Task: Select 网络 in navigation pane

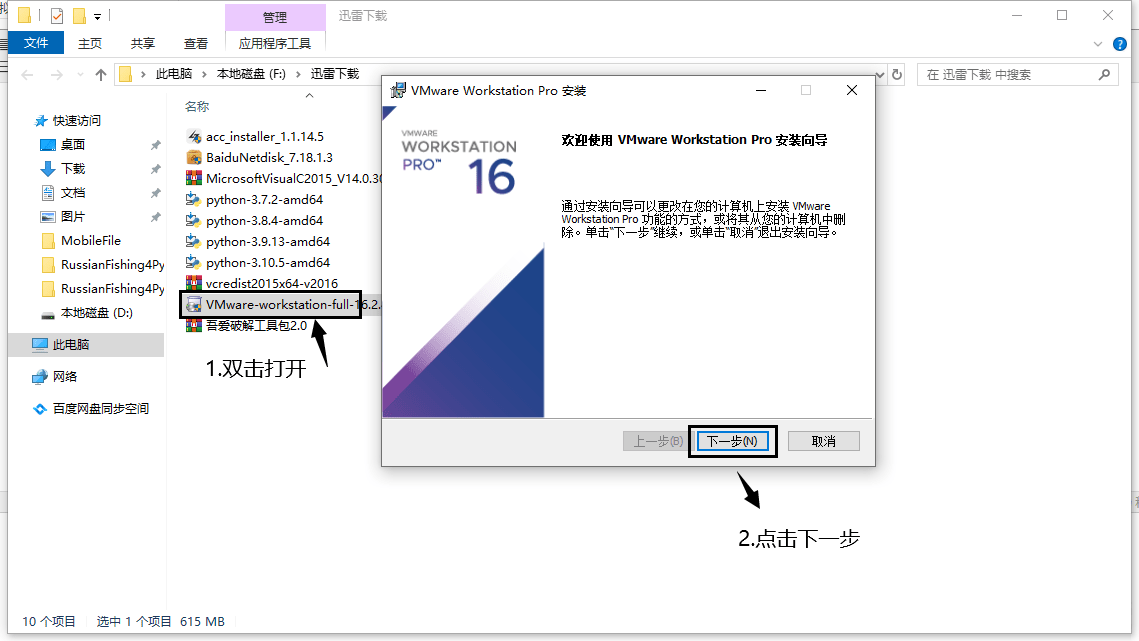Action: click(x=65, y=376)
